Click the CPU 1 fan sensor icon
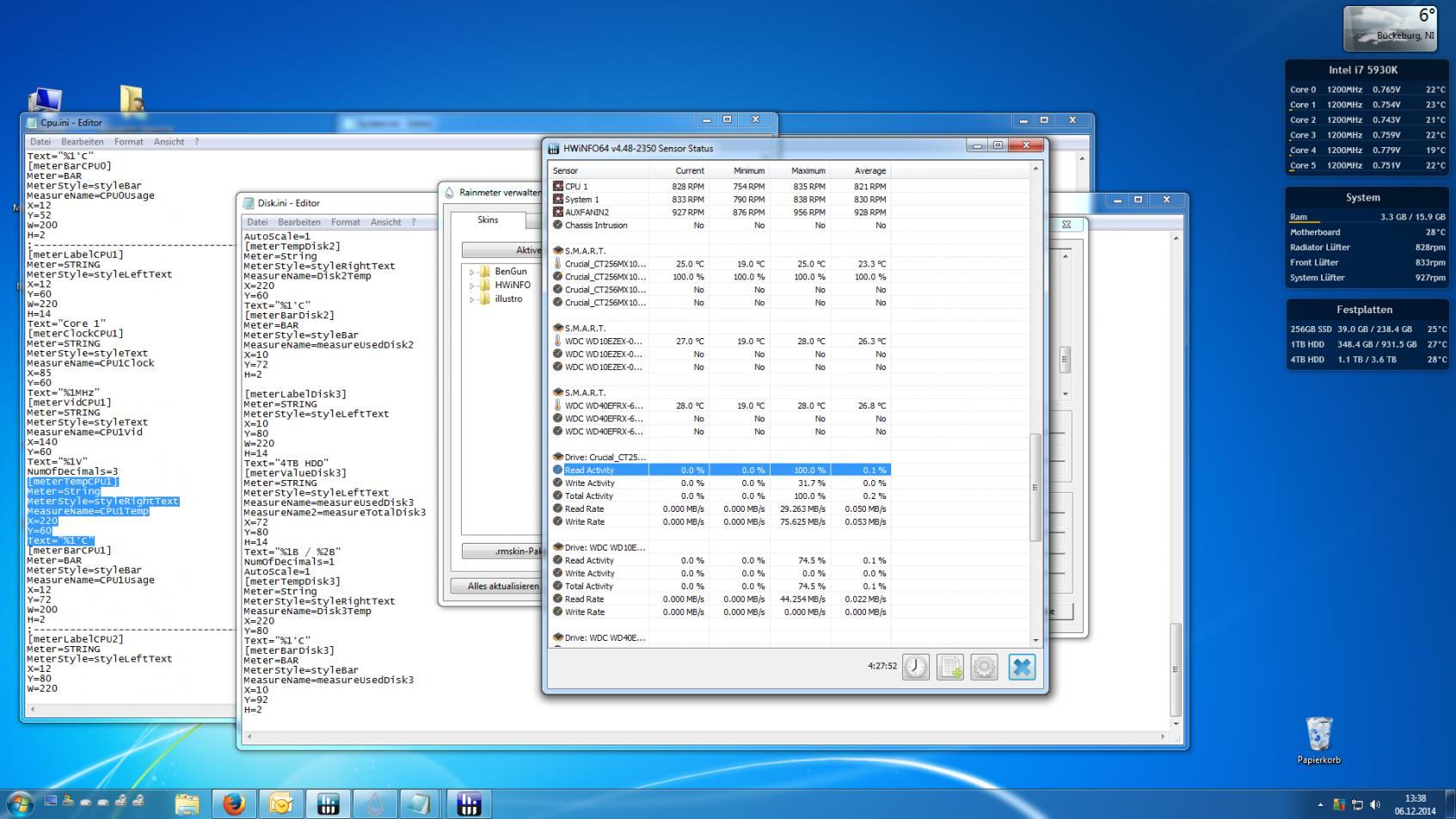The image size is (1456, 819). click(557, 186)
